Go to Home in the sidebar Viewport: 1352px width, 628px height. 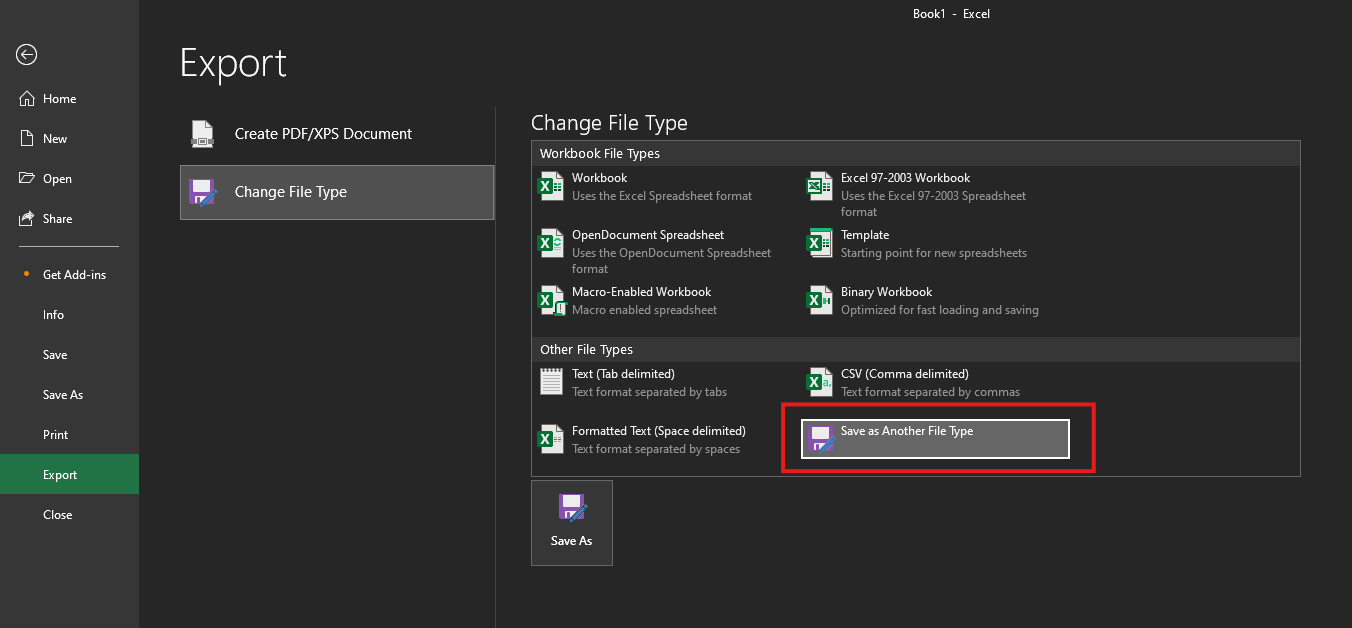click(59, 99)
